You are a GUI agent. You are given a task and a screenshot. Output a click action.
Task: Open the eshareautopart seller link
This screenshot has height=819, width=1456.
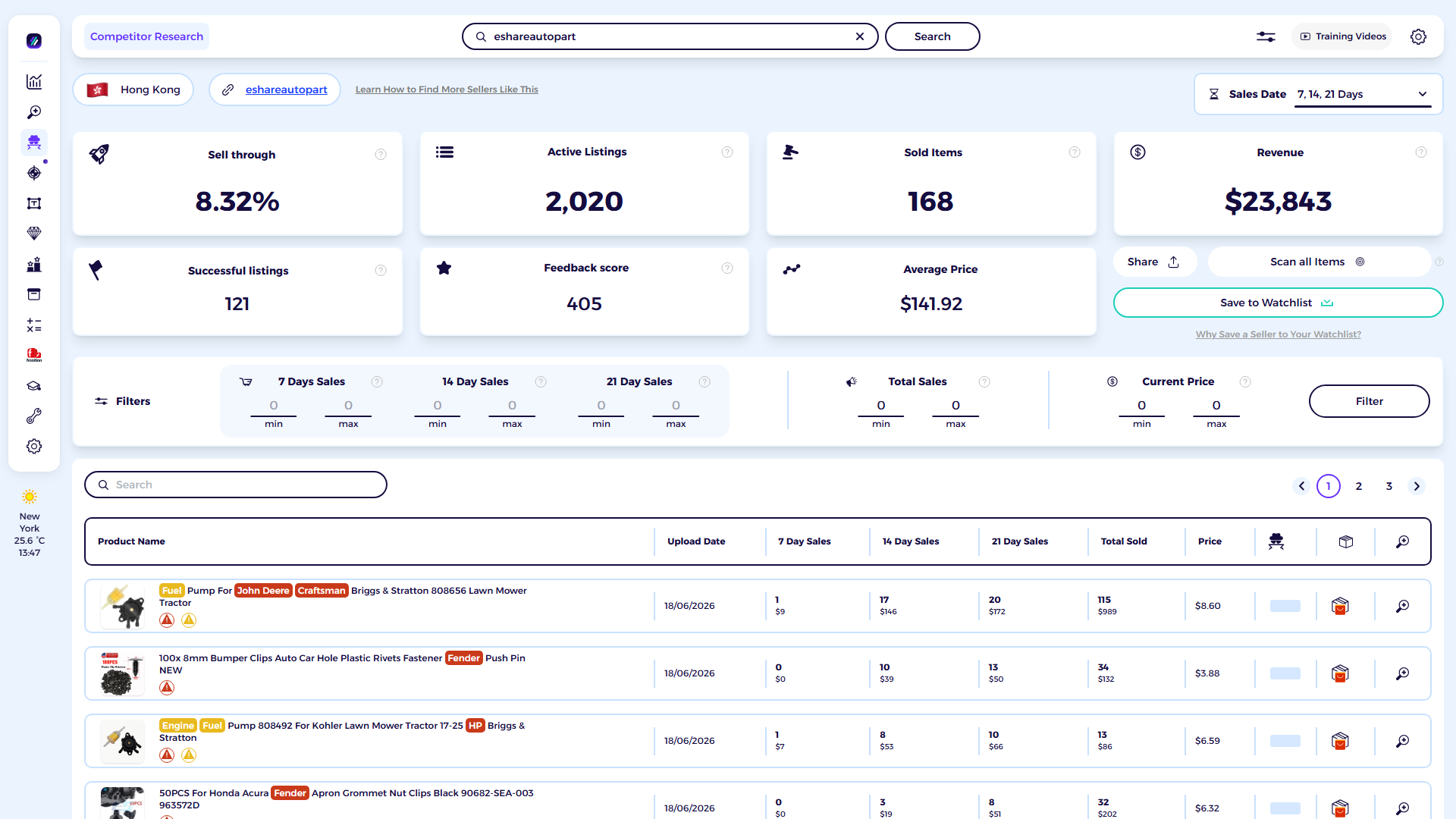point(287,89)
